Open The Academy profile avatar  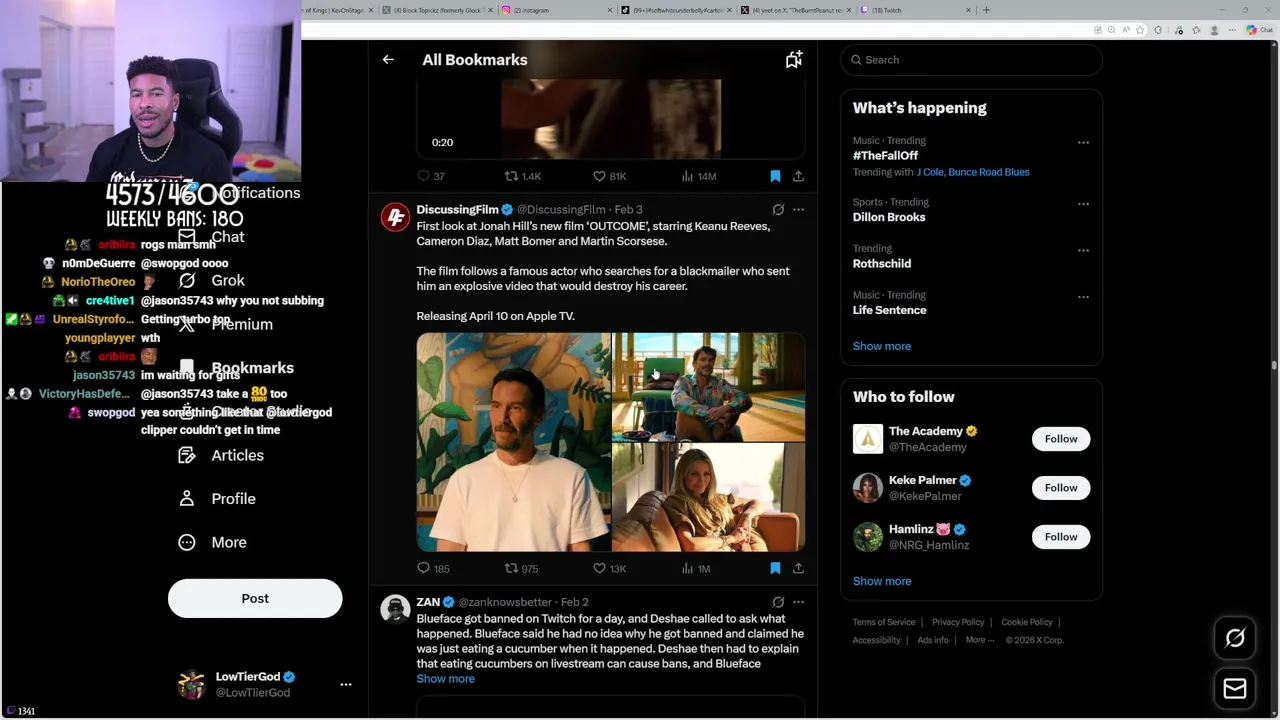pos(868,439)
